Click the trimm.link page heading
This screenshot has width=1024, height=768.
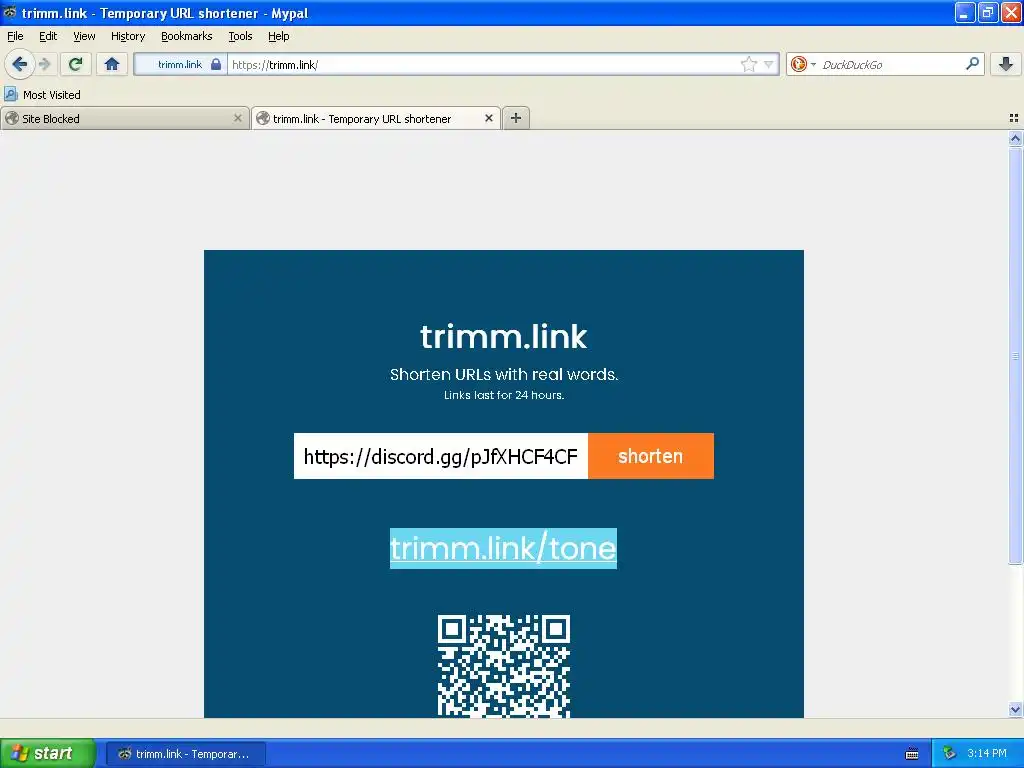[504, 336]
